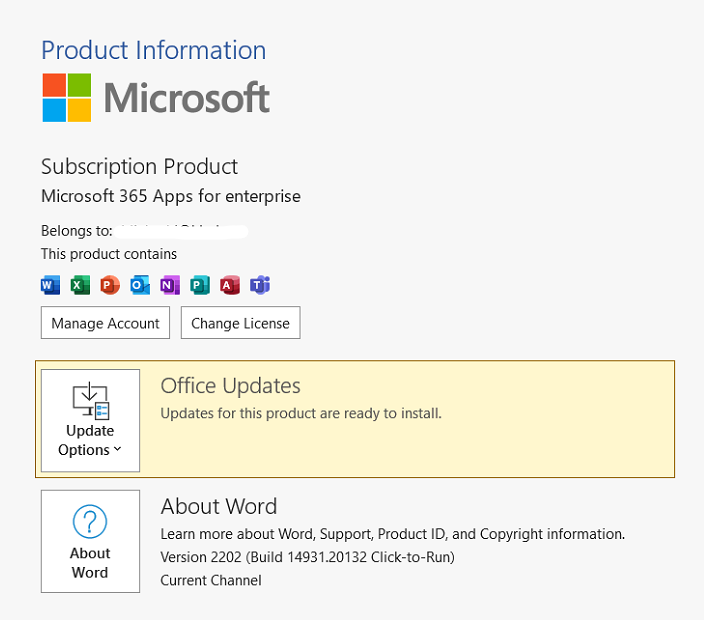
Task: Select the Change License button
Action: 241,323
